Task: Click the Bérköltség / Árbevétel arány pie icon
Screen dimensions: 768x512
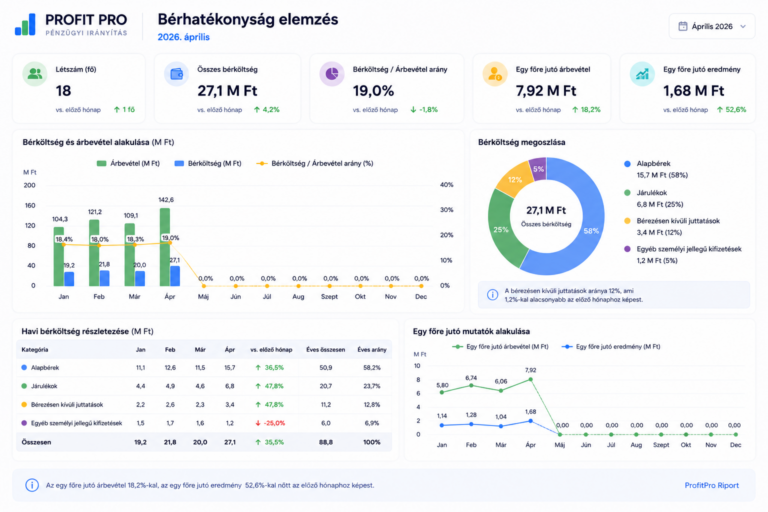Action: click(332, 74)
